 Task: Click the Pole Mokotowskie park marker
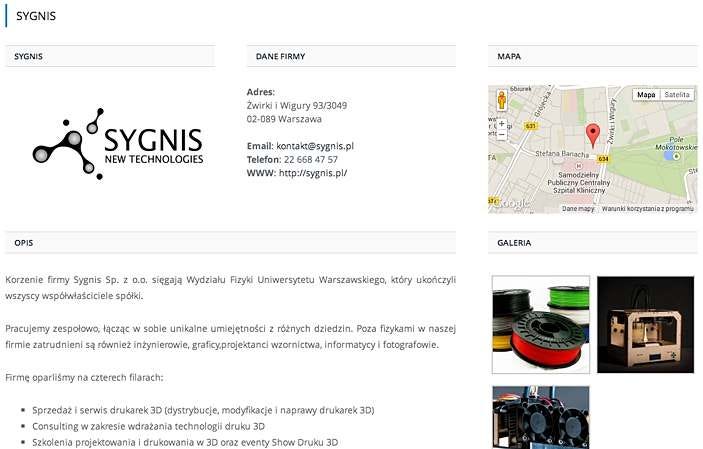[x=677, y=156]
